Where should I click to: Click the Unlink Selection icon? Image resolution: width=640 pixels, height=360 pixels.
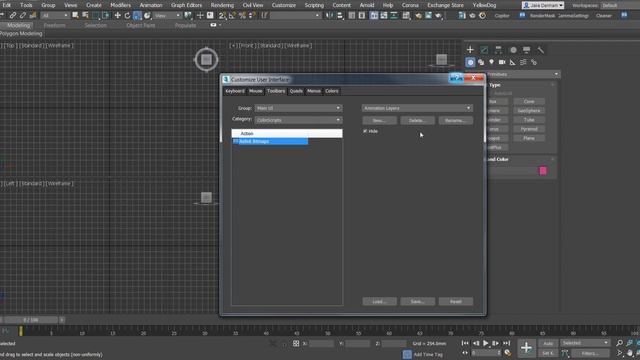coord(22,16)
